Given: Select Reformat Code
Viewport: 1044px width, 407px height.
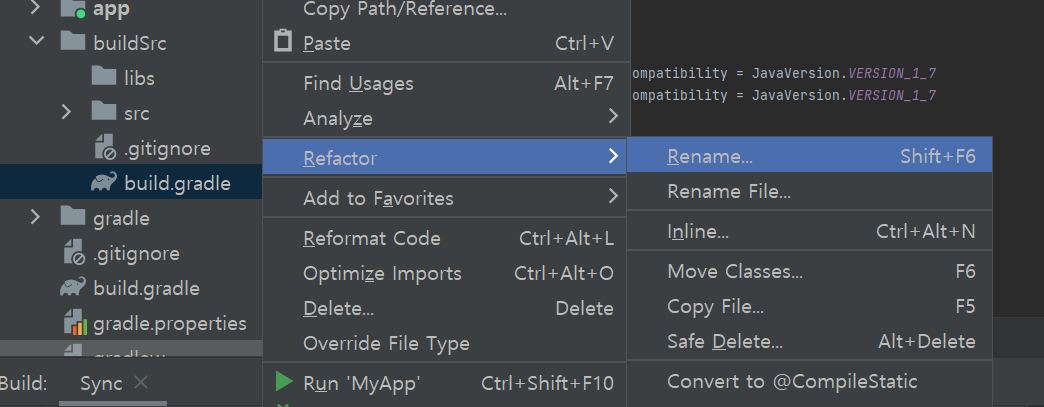Looking at the screenshot, I should pos(446,238).
